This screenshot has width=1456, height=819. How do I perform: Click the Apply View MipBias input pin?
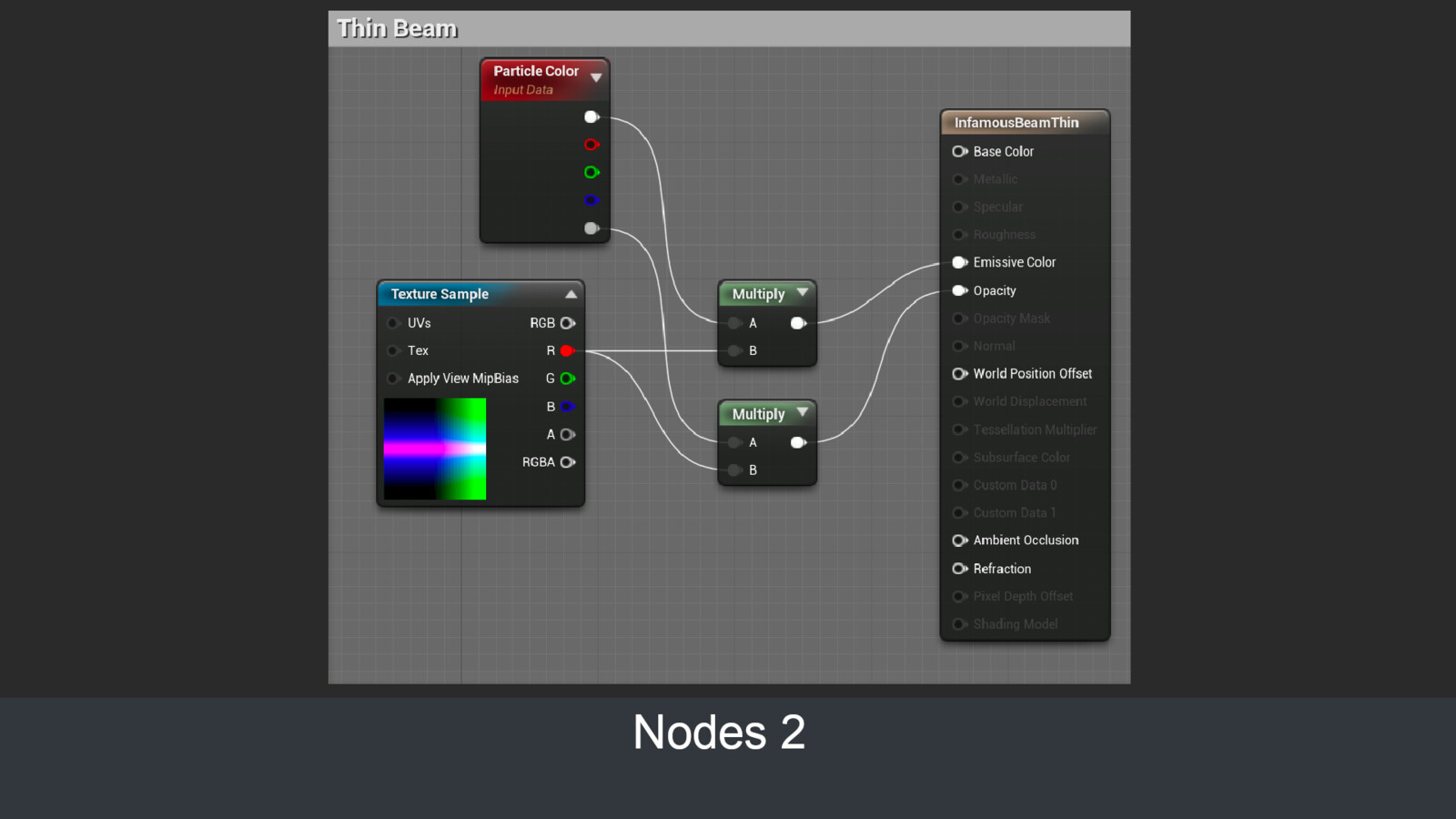click(x=393, y=379)
